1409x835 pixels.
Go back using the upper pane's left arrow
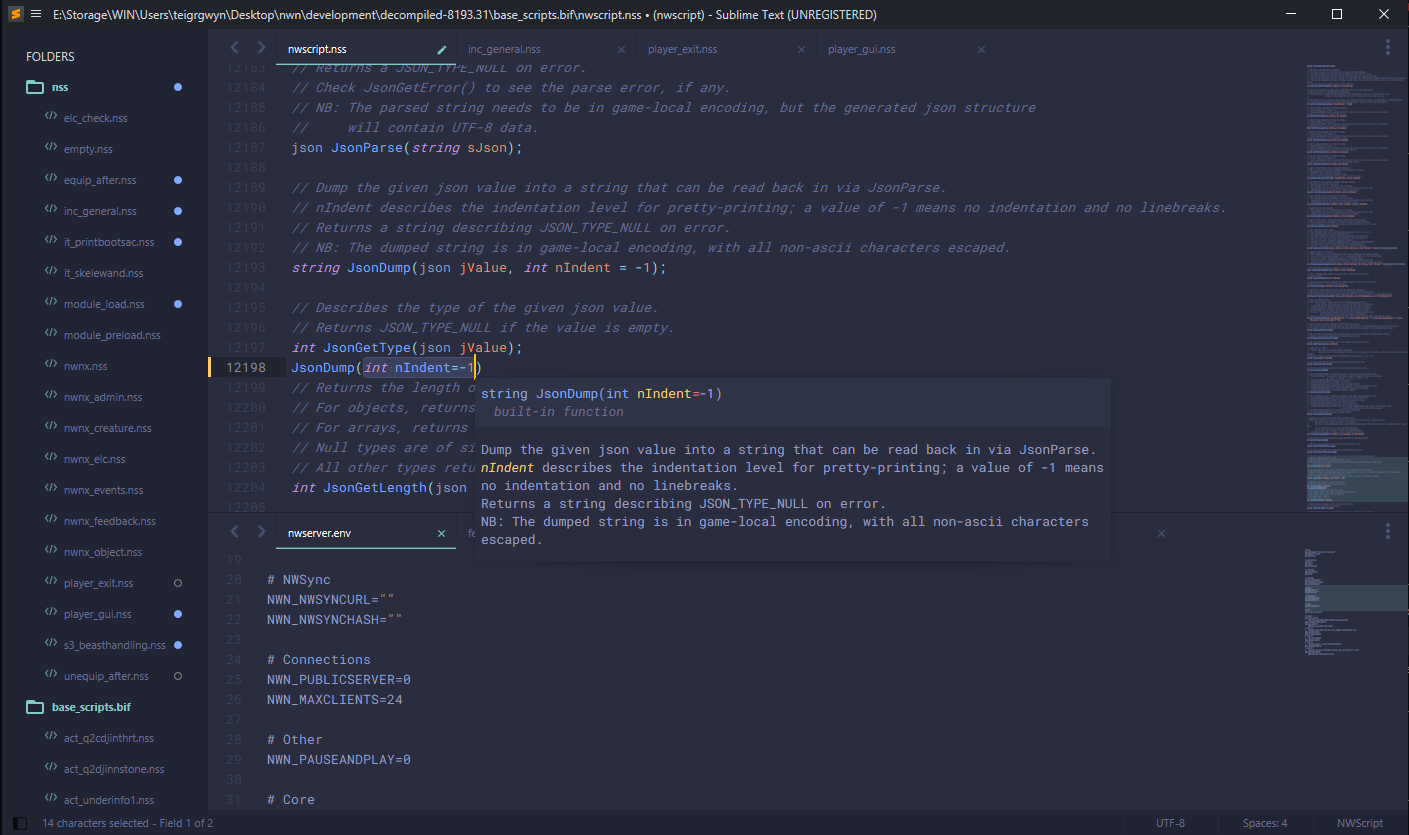pyautogui.click(x=235, y=48)
